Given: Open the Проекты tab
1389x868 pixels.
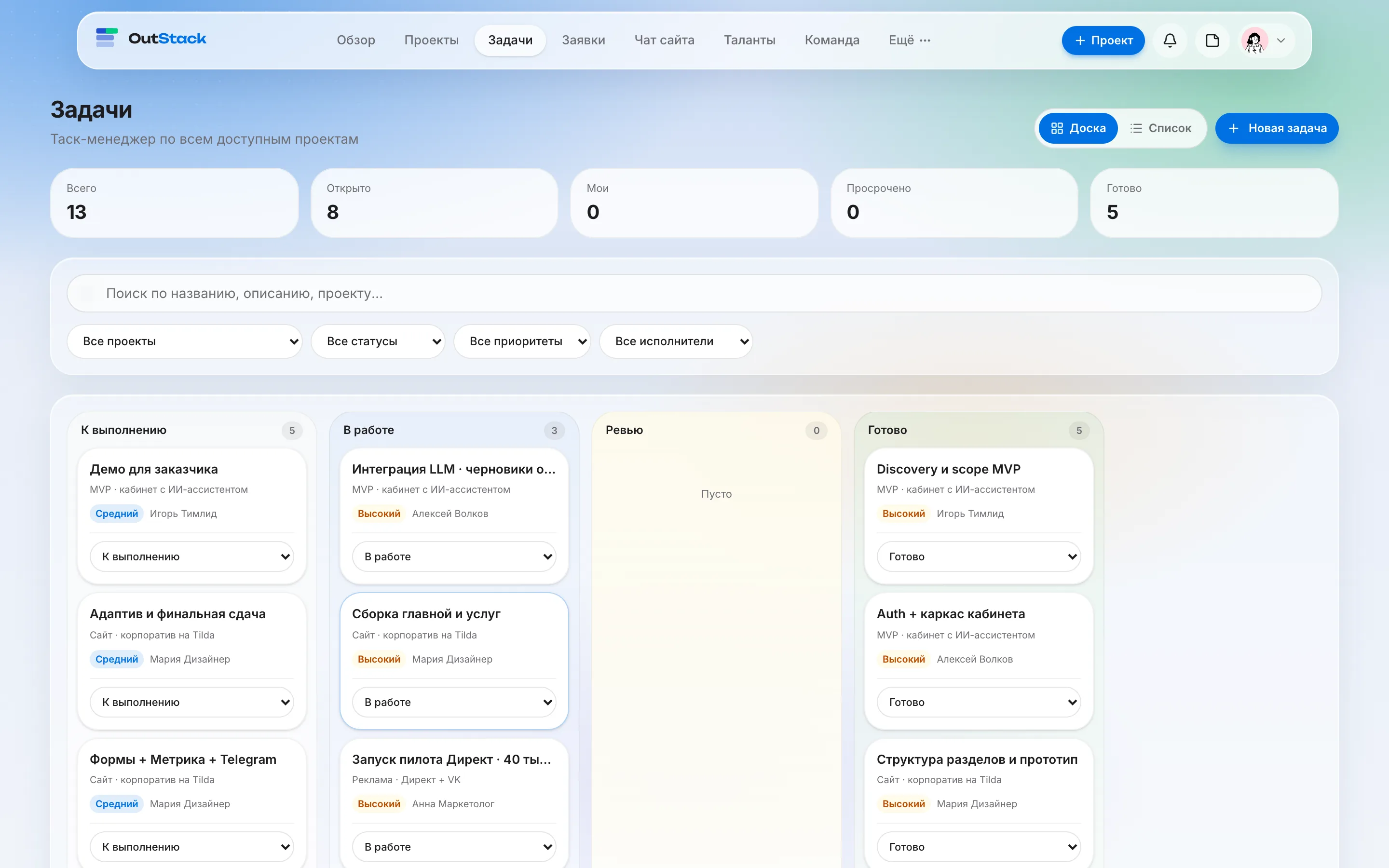Looking at the screenshot, I should pos(432,40).
